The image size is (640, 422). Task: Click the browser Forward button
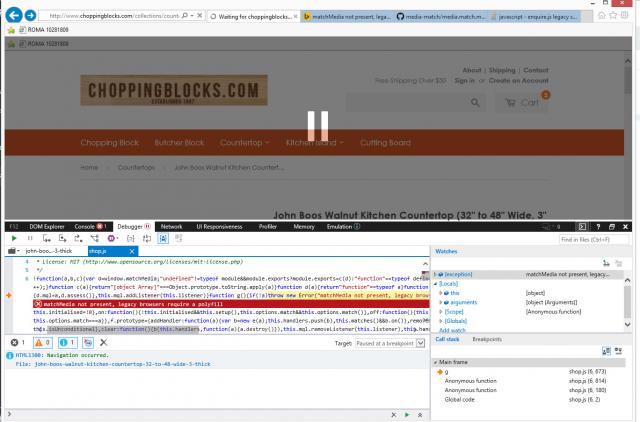click(31, 16)
